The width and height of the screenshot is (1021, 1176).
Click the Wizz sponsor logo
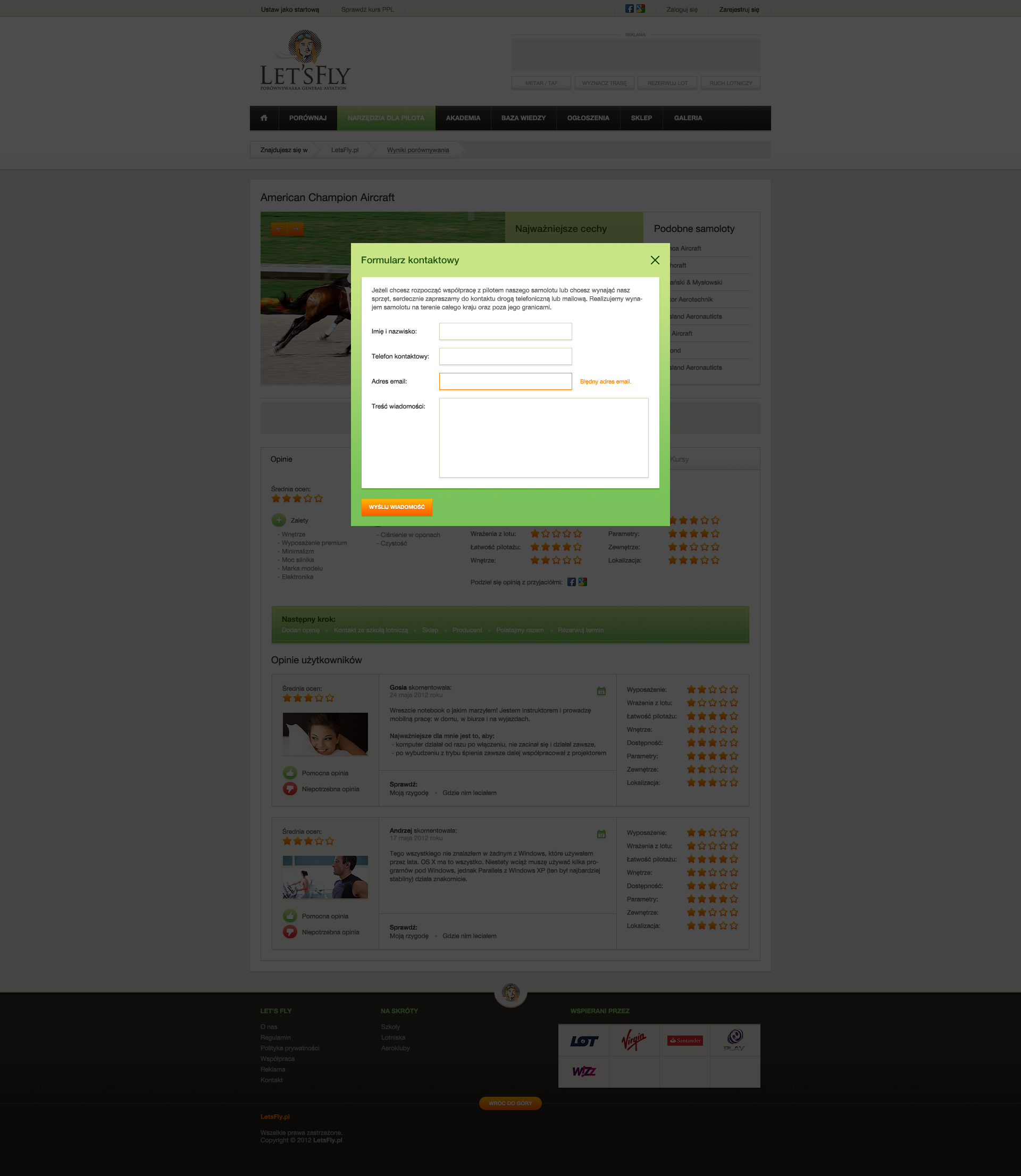click(x=584, y=1072)
